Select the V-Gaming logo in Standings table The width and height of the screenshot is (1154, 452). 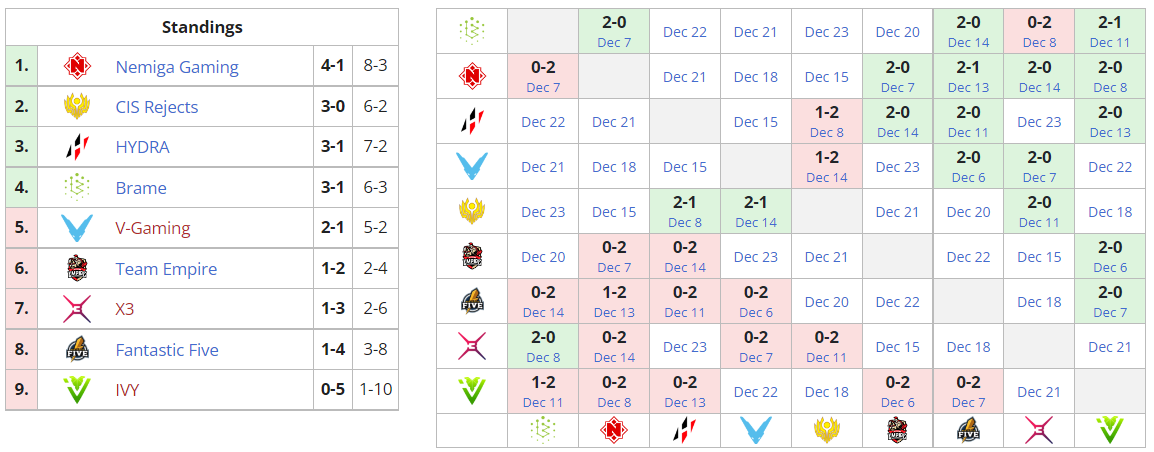pos(77,228)
